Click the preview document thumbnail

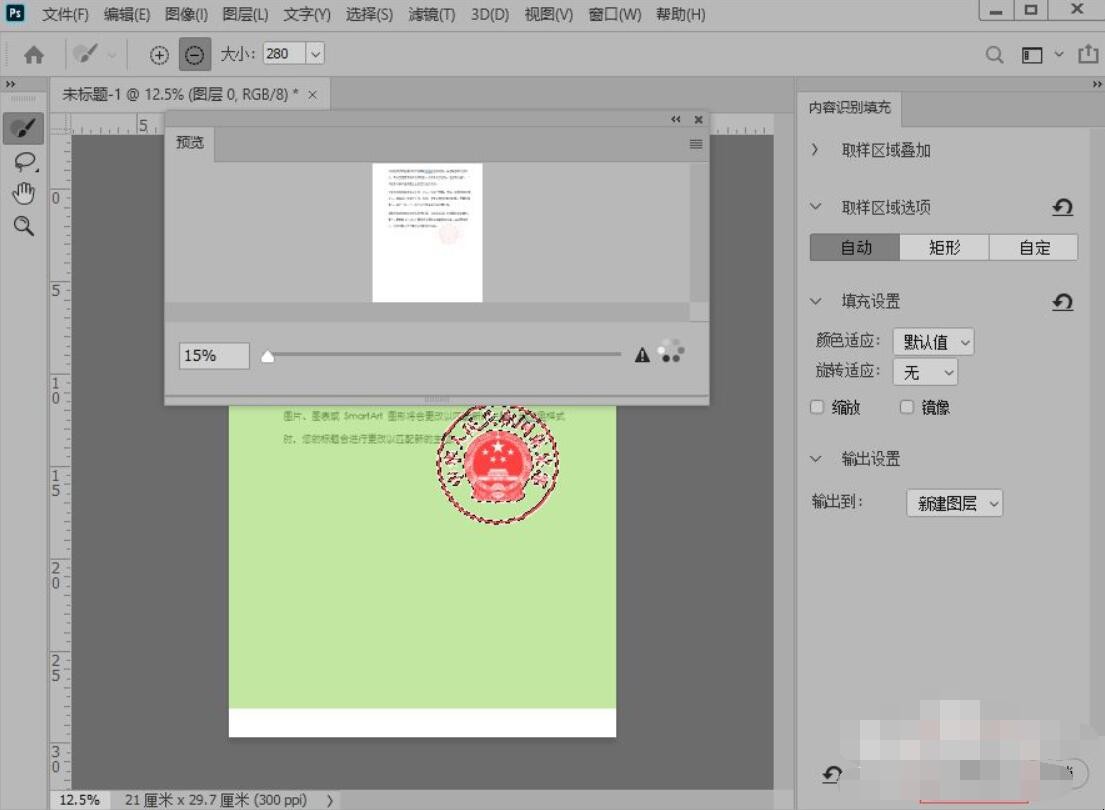tap(427, 233)
